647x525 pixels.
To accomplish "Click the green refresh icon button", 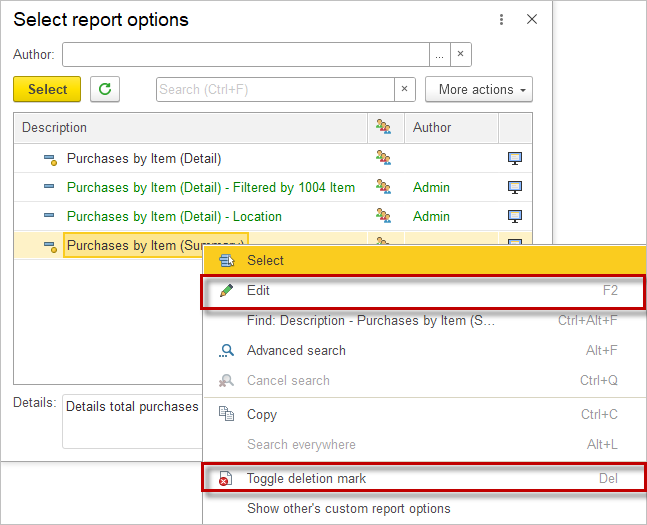I will coord(105,89).
